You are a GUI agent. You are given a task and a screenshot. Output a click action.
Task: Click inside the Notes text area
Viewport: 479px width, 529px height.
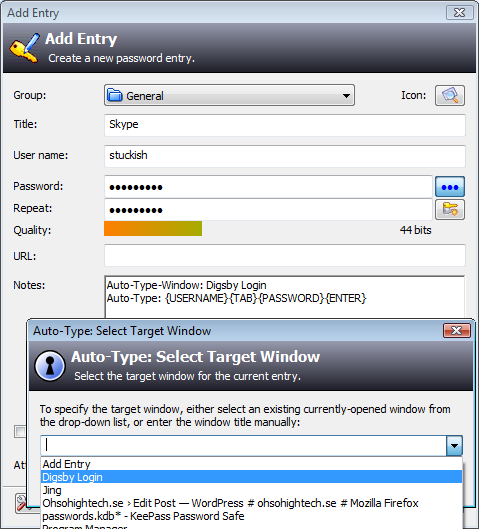coord(285,298)
